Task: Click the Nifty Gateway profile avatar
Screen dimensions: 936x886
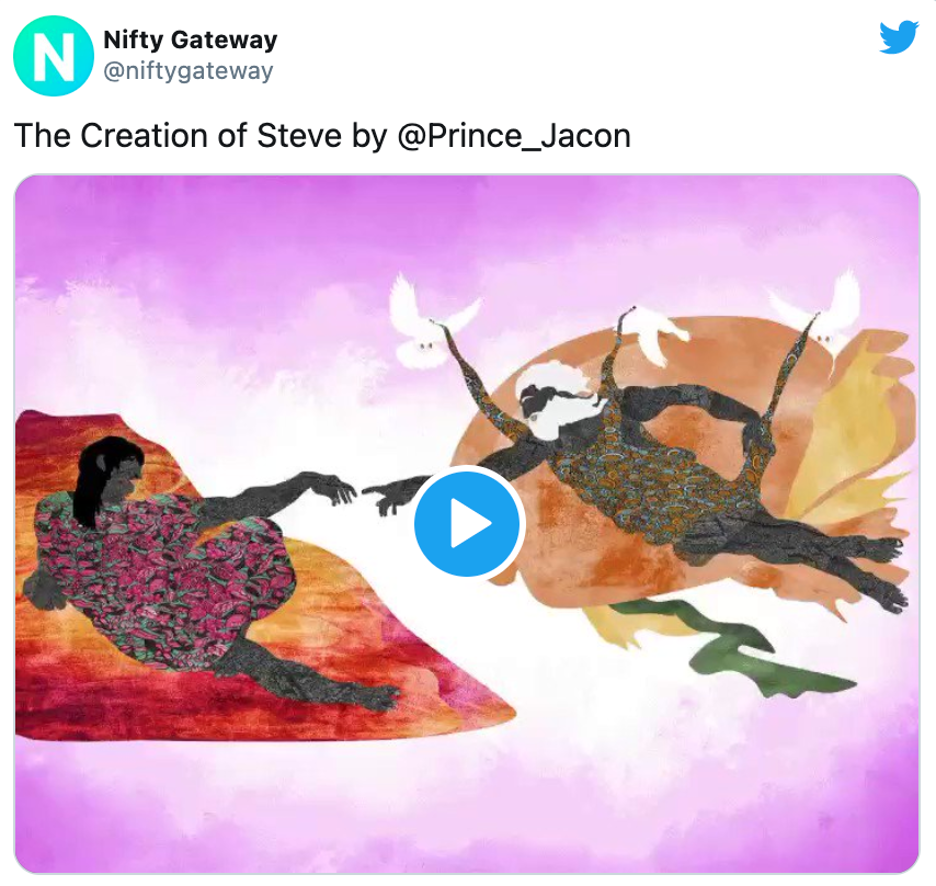Action: click(x=54, y=56)
